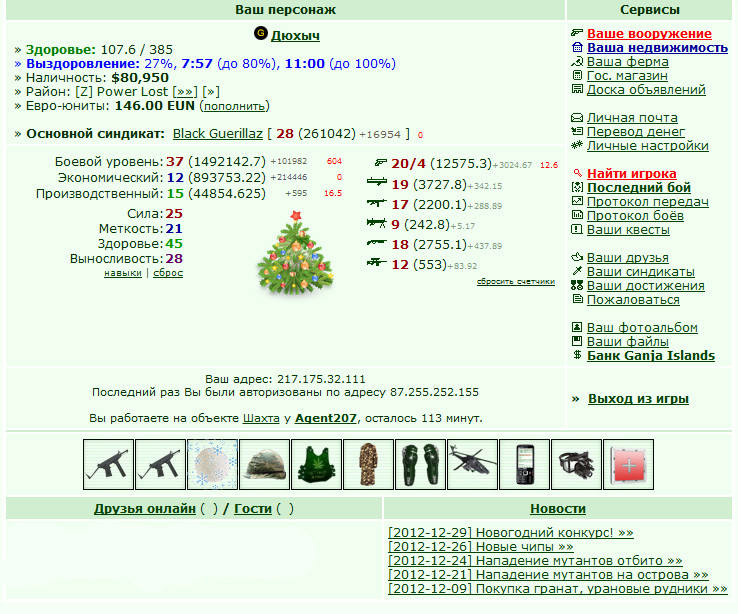Click the pistol skill icon at 20/4

[380, 163]
